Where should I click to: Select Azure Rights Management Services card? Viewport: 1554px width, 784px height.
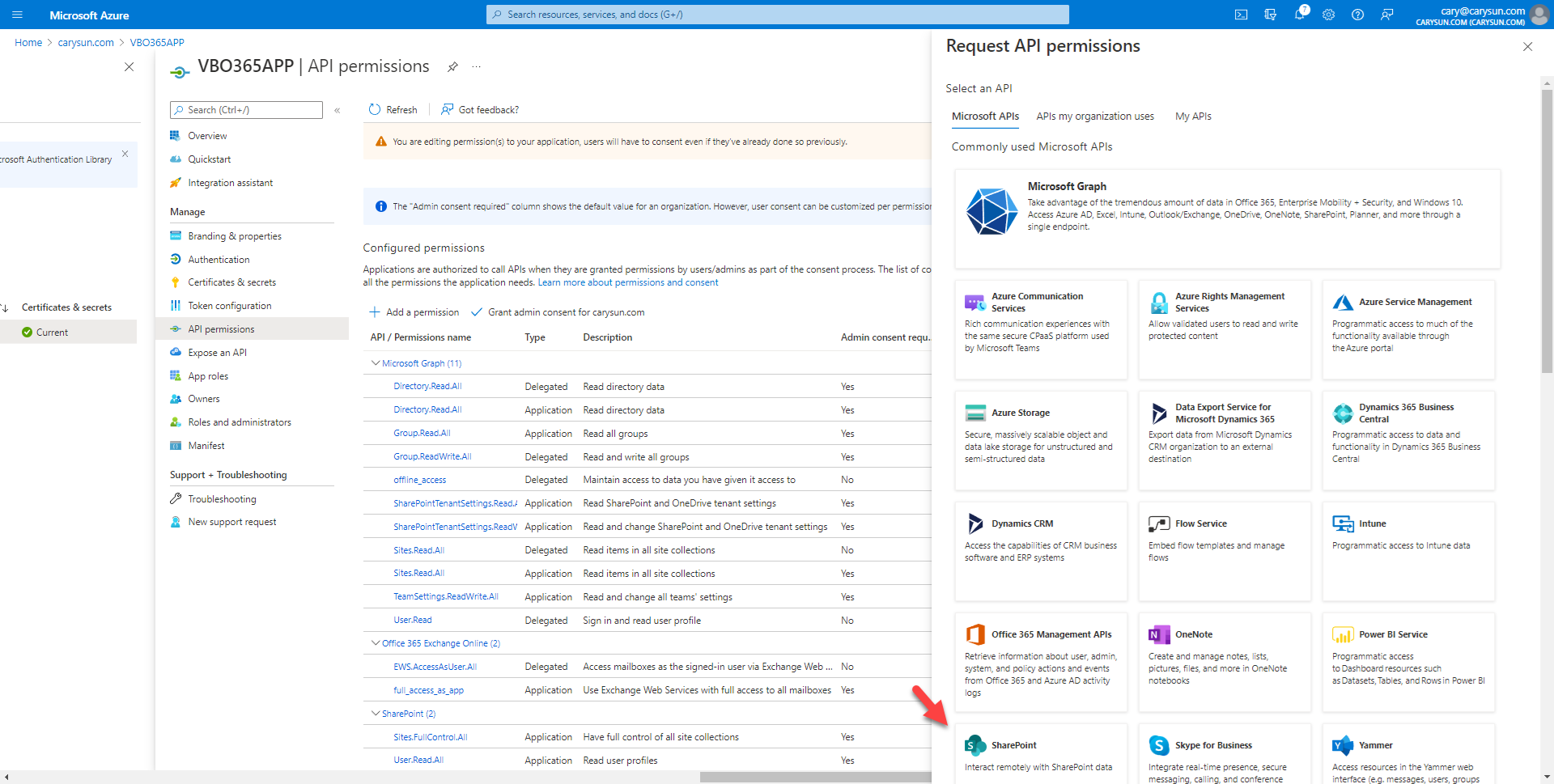(1225, 329)
